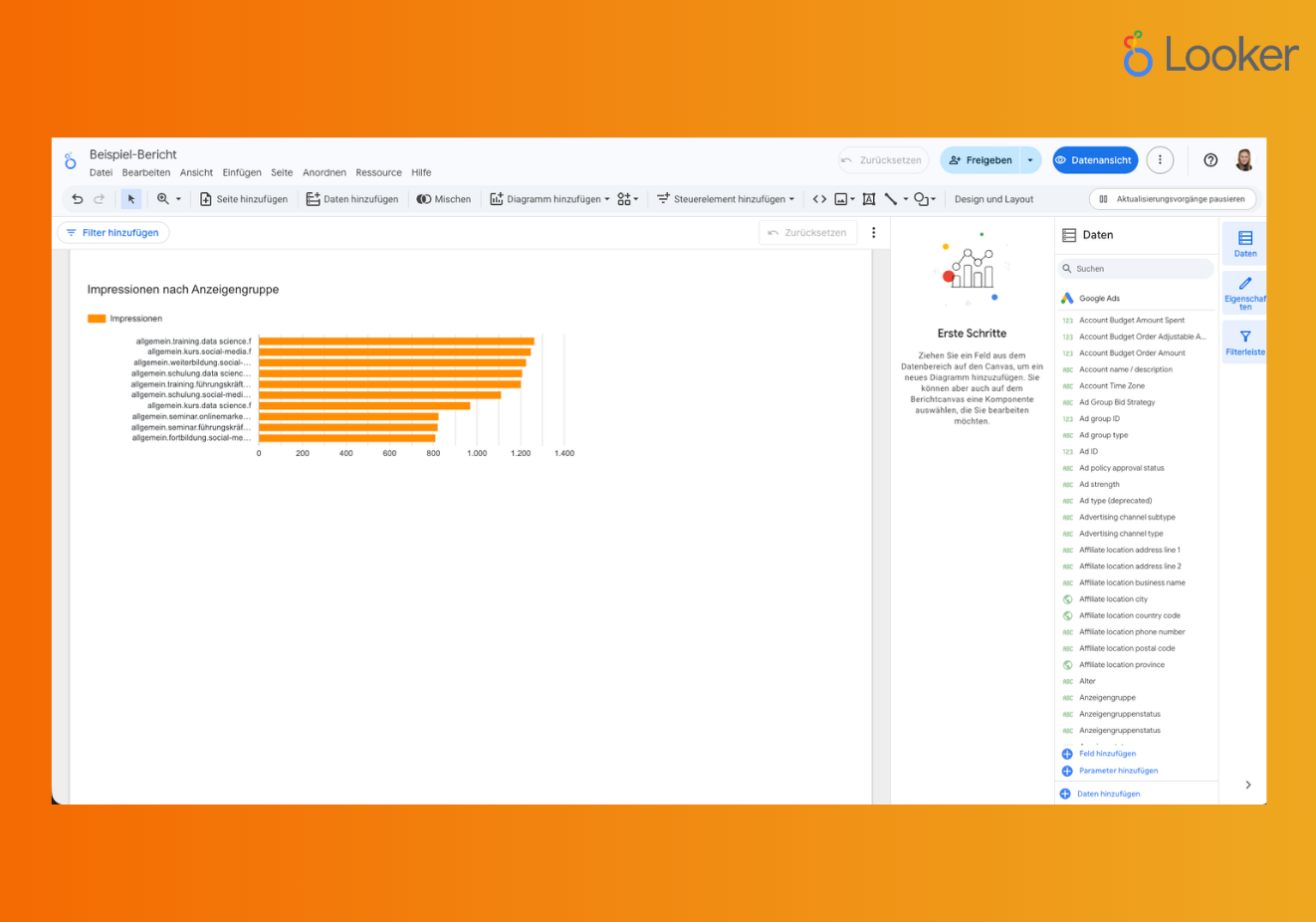Viewport: 1316px width, 922px height.
Task: Select the line drawing tool
Action: (x=892, y=198)
